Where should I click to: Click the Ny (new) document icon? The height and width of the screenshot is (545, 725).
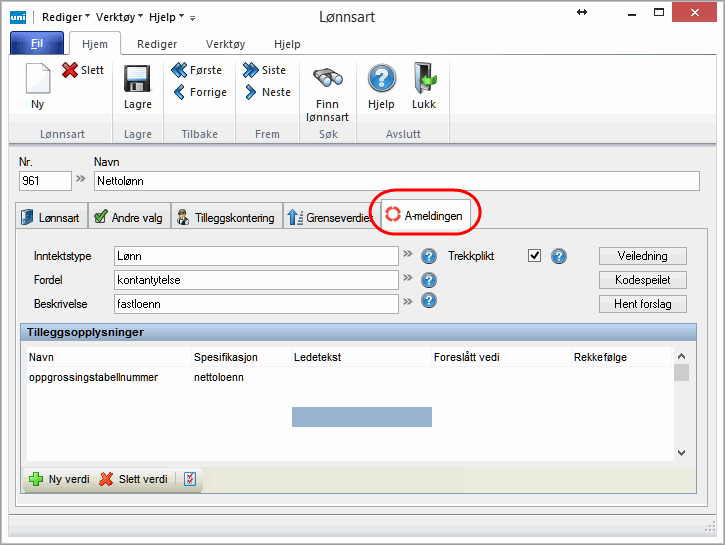click(37, 79)
